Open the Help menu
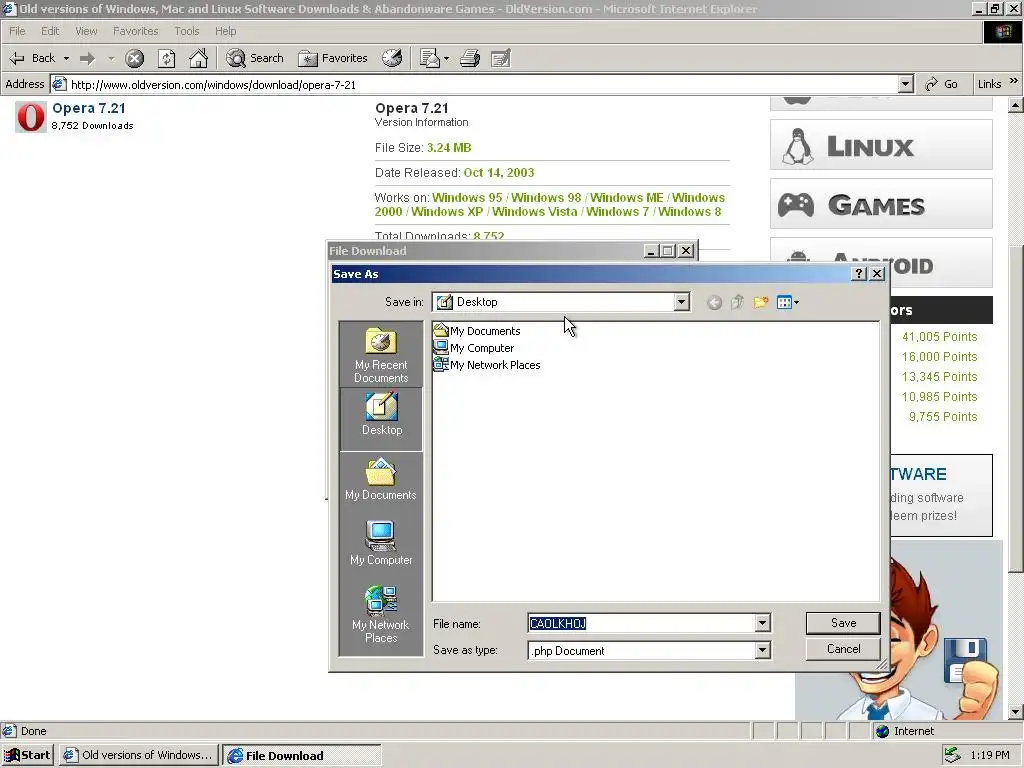This screenshot has width=1024, height=768. tap(225, 31)
